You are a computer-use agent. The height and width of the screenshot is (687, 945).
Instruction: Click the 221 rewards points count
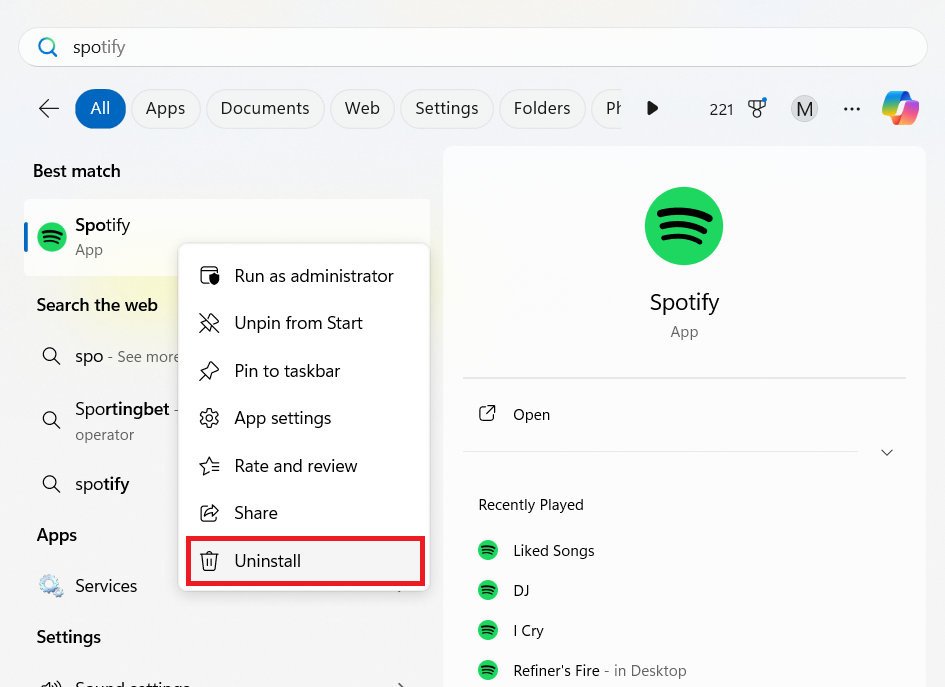(721, 109)
